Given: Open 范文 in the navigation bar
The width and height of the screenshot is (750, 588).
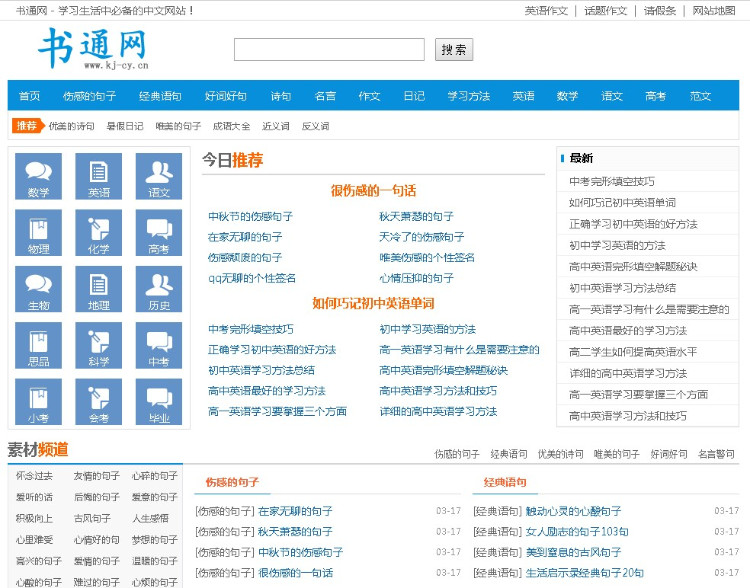Looking at the screenshot, I should (700, 96).
